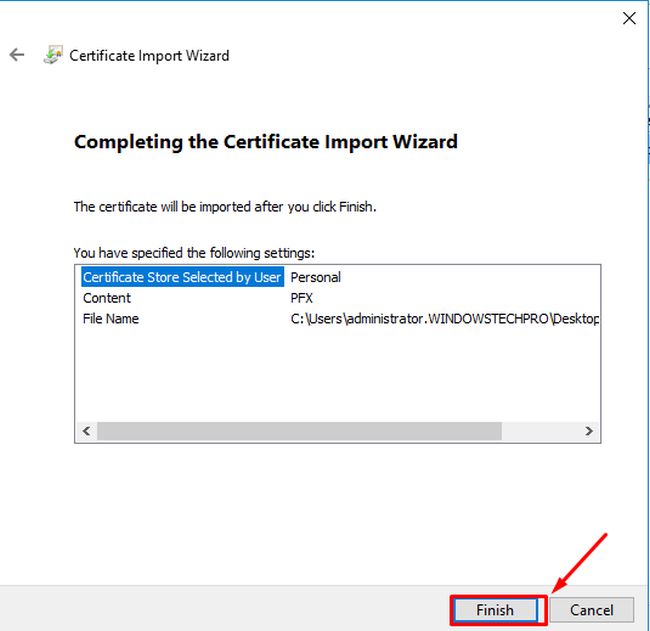Click the left arrow of horizontal scrollbar
Image resolution: width=650 pixels, height=631 pixels.
[86, 431]
